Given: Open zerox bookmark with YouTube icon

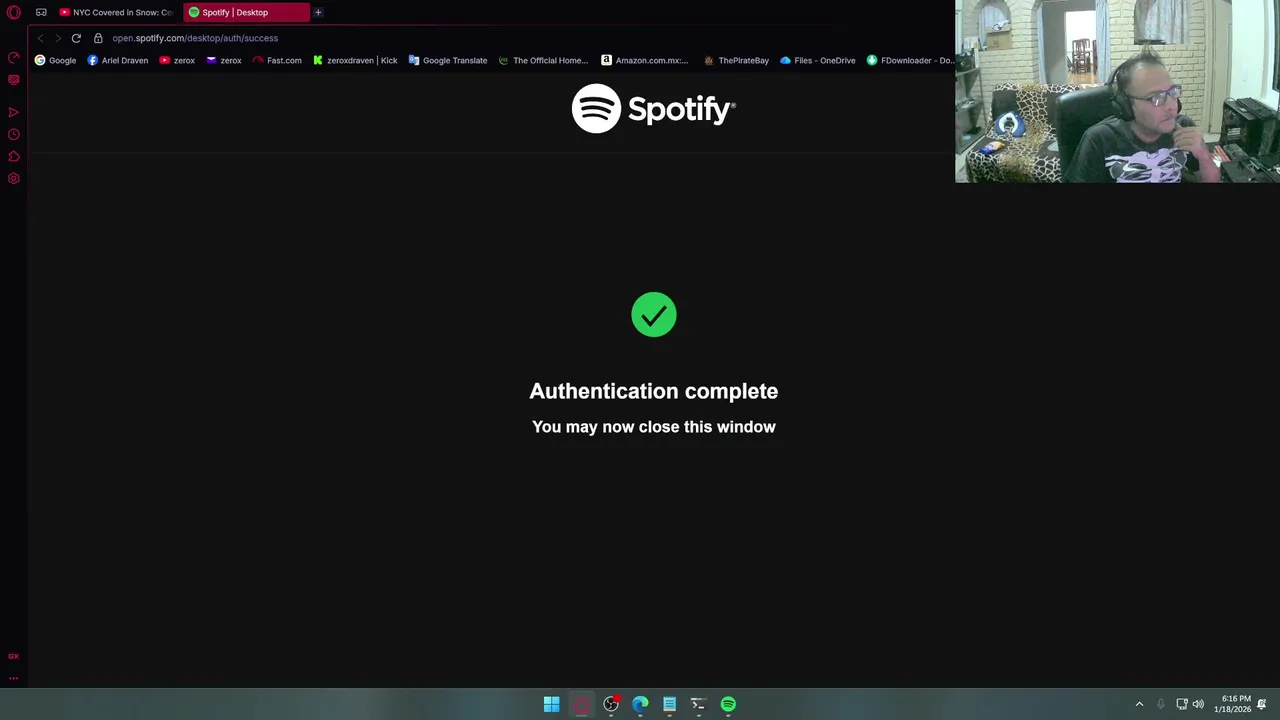Looking at the screenshot, I should [x=177, y=60].
